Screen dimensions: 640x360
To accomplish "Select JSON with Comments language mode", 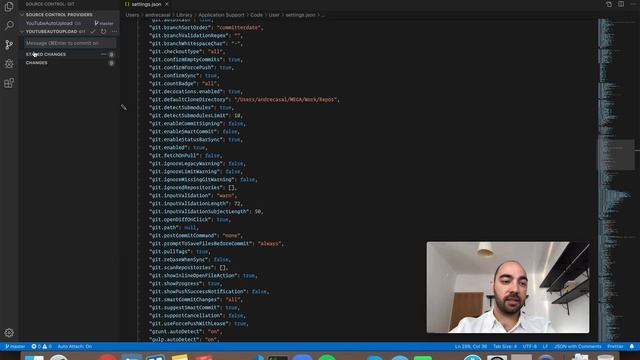I will 578,347.
